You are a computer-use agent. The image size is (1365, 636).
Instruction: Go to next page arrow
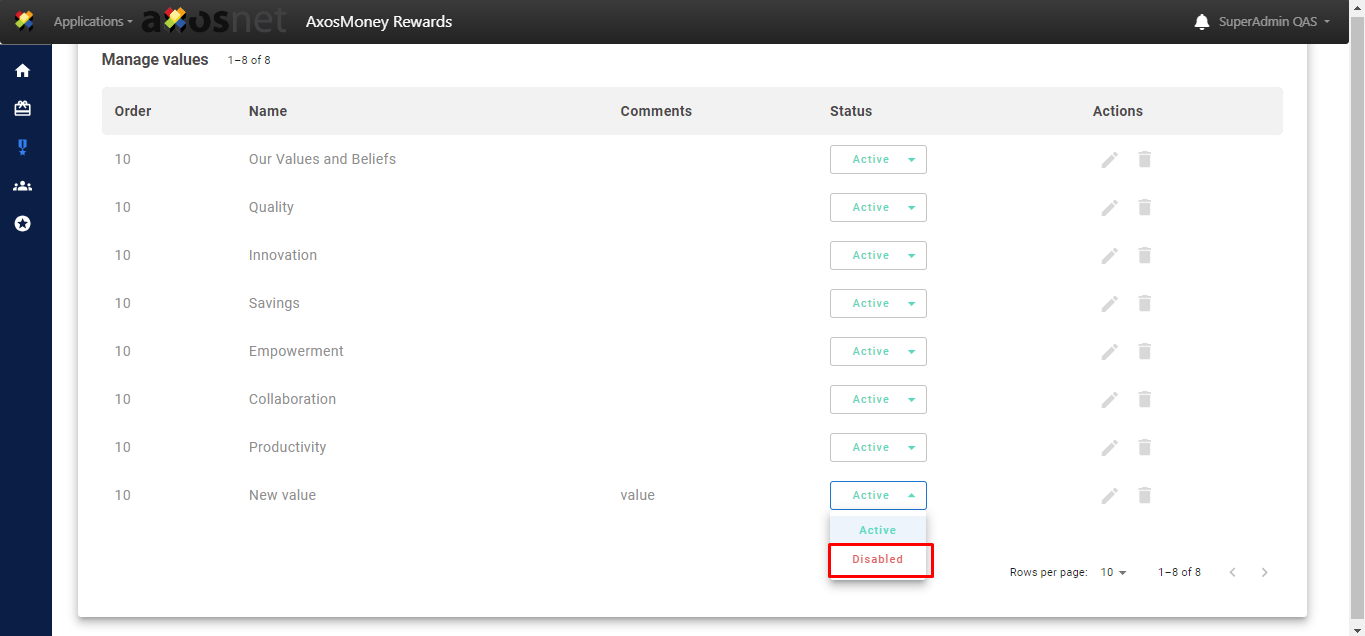coord(1265,573)
